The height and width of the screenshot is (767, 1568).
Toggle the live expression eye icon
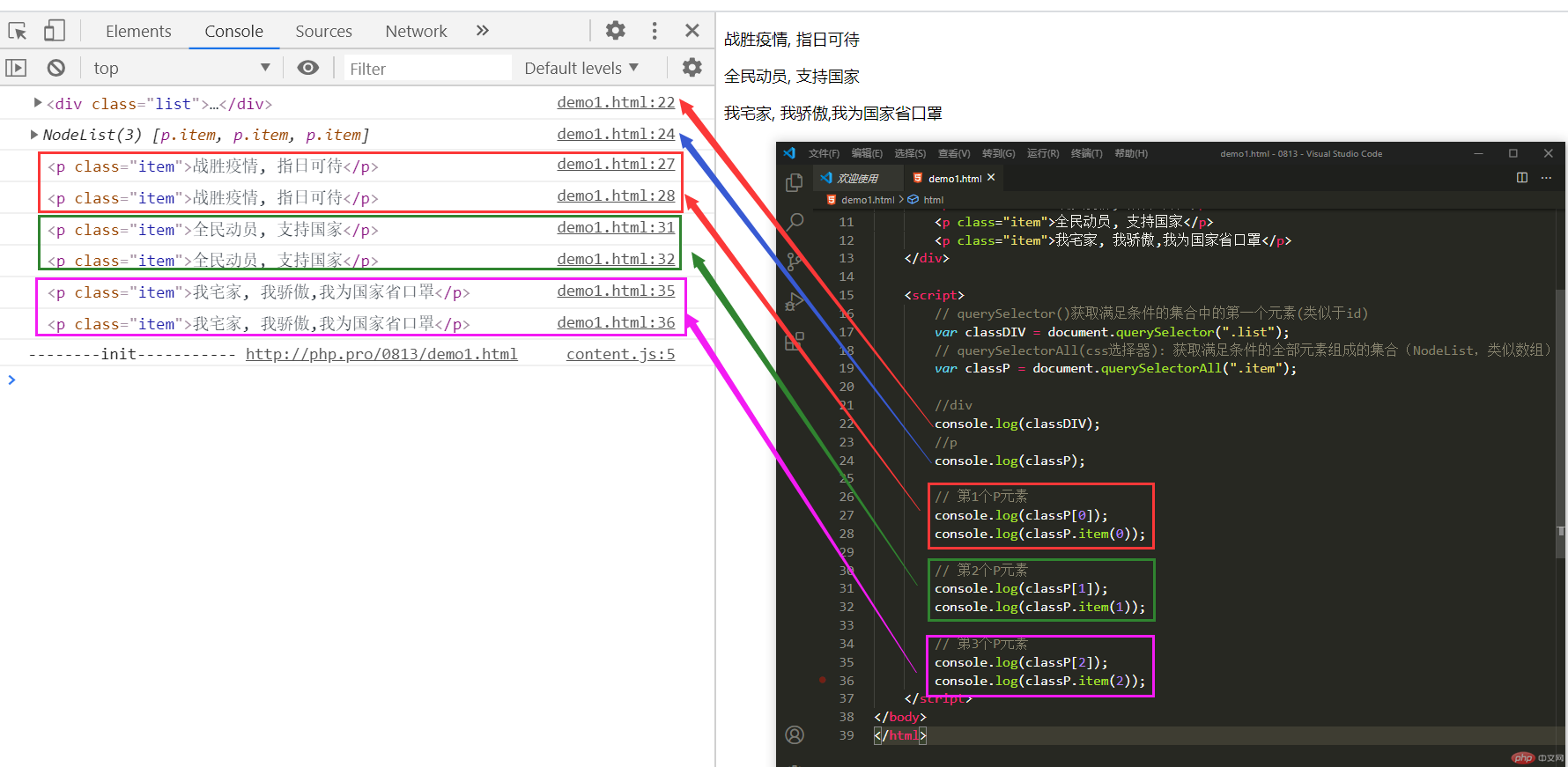click(x=307, y=68)
